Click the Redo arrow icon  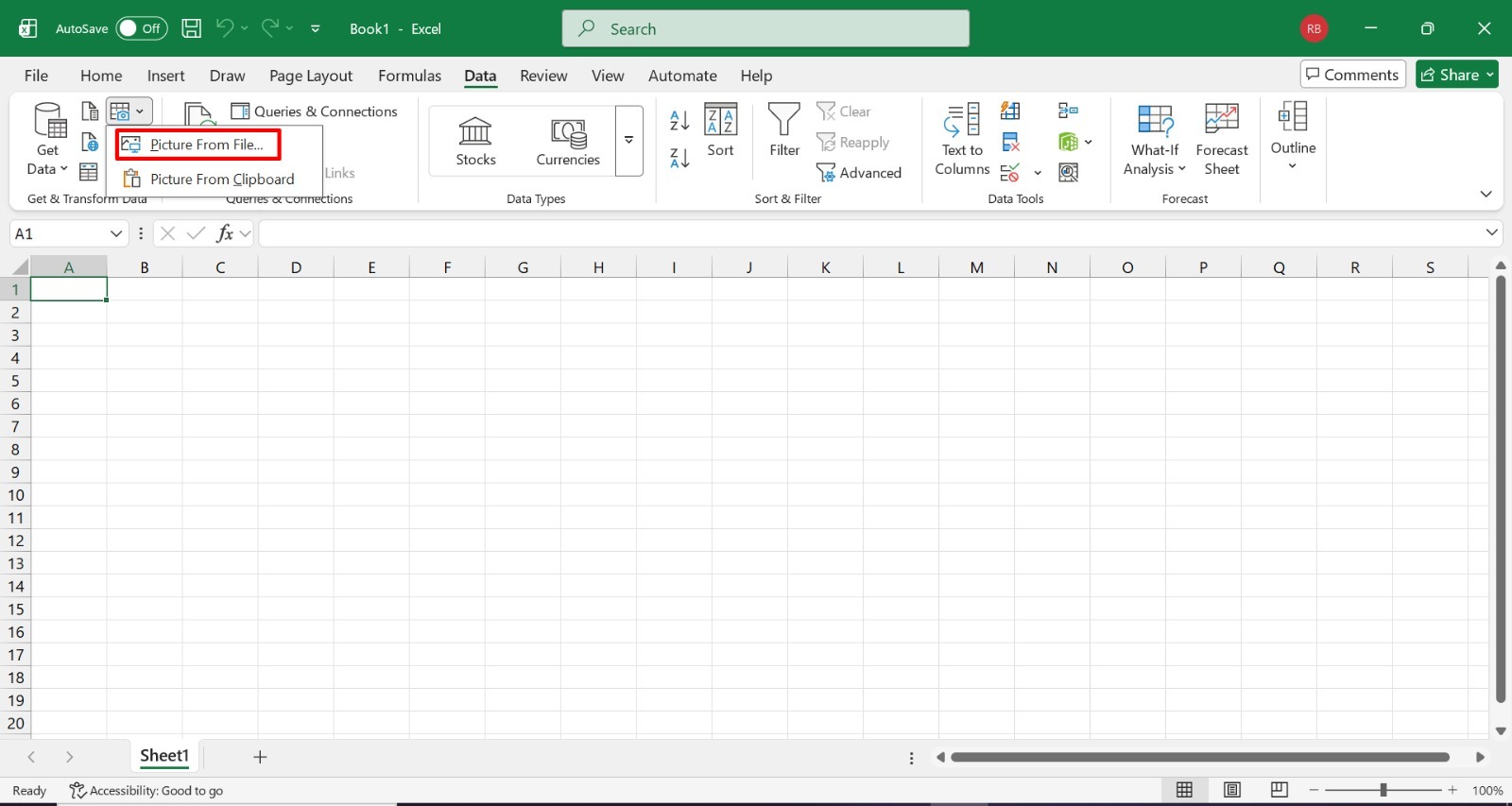tap(270, 28)
